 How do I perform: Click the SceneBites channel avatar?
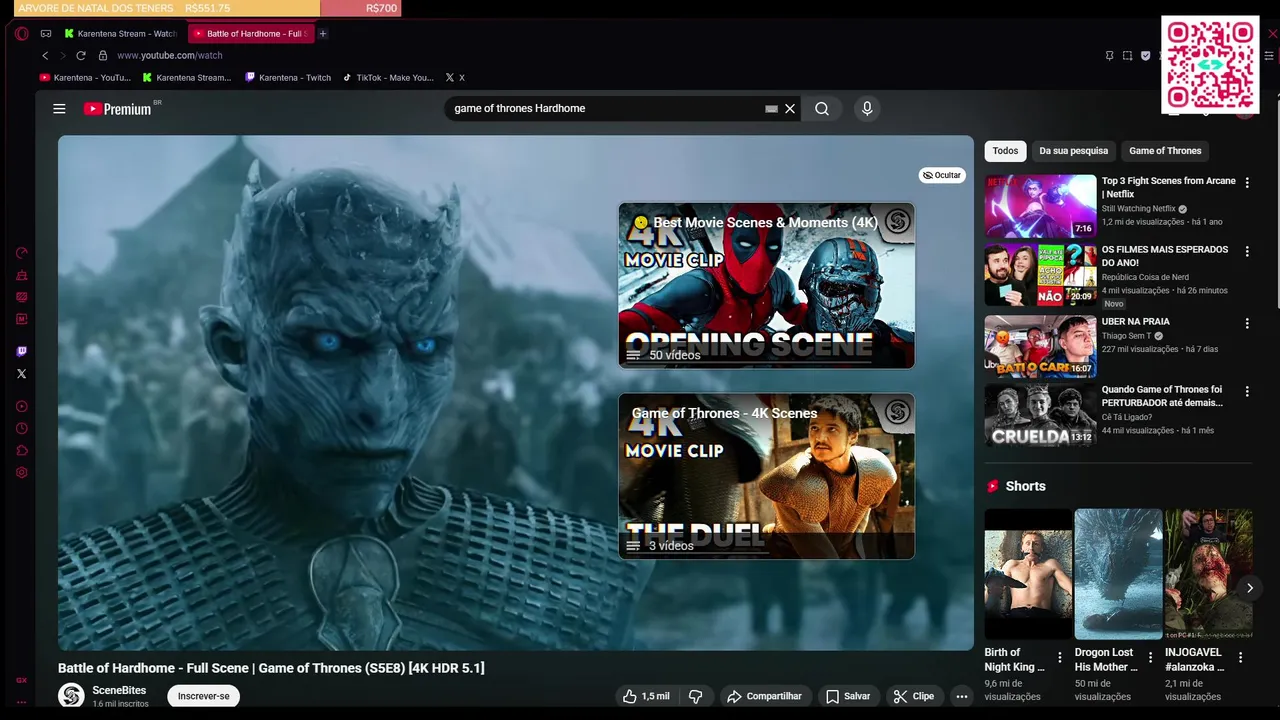tap(71, 696)
